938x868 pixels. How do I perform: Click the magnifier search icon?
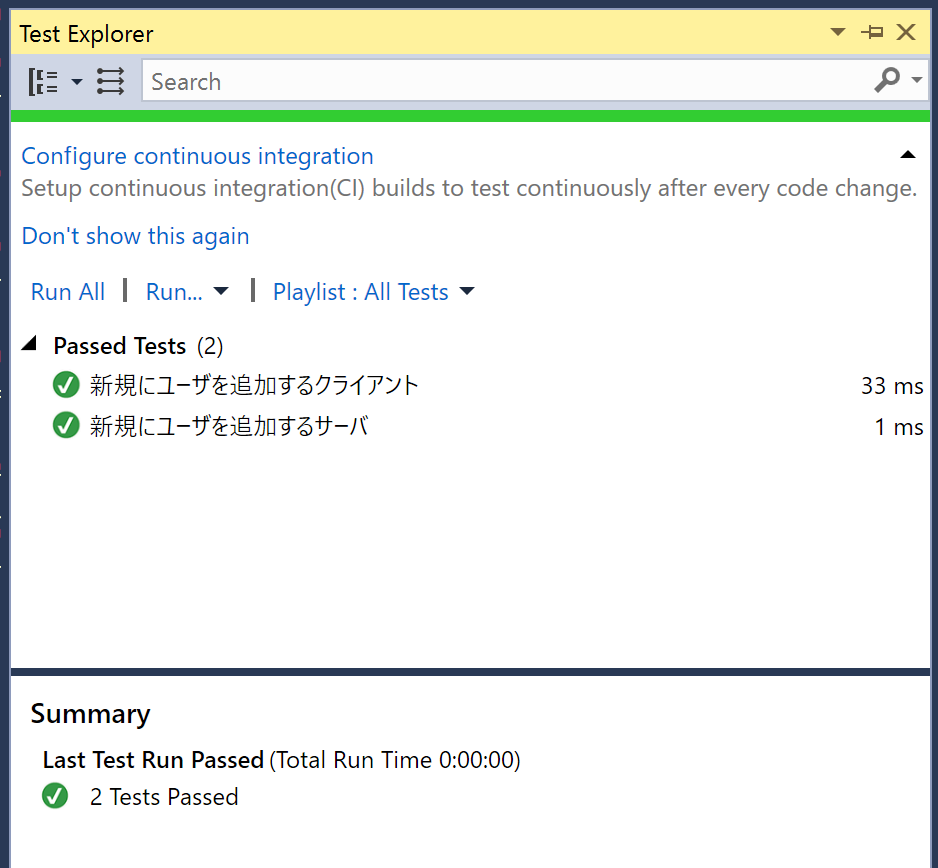click(887, 80)
